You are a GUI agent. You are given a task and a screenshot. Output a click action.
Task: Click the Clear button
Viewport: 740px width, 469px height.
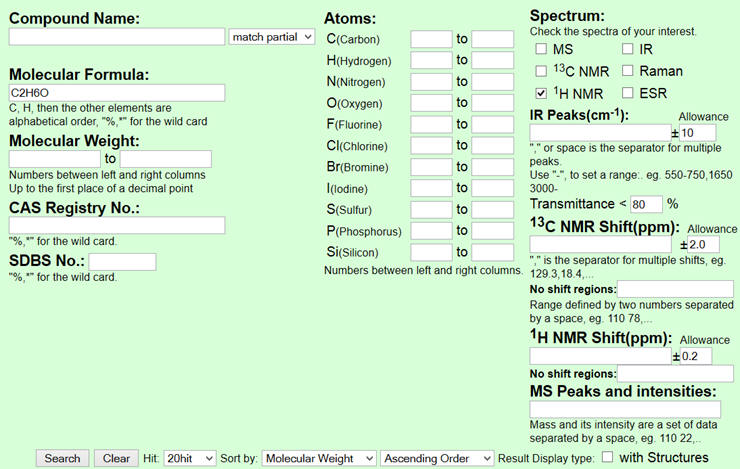[116, 458]
